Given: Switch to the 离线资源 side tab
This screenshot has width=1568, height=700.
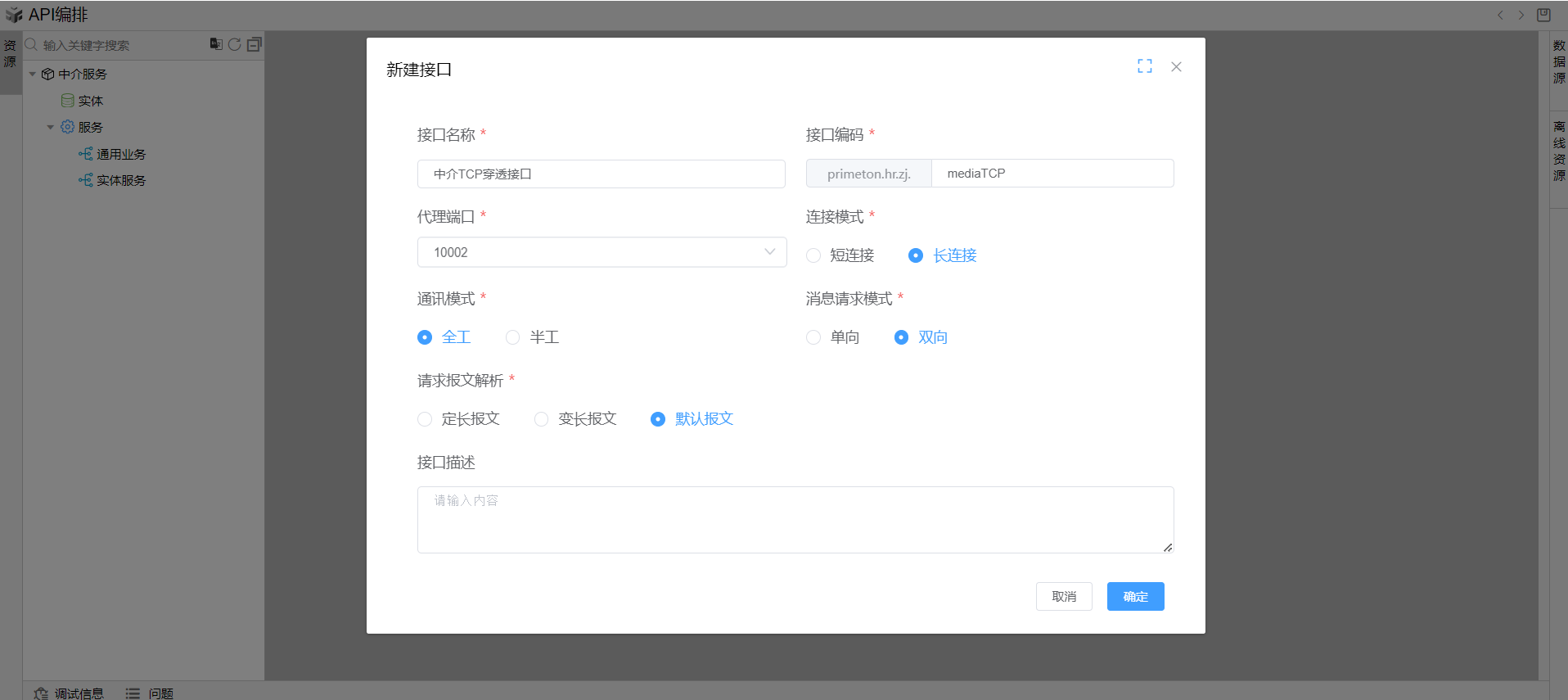Looking at the screenshot, I should click(x=1558, y=151).
